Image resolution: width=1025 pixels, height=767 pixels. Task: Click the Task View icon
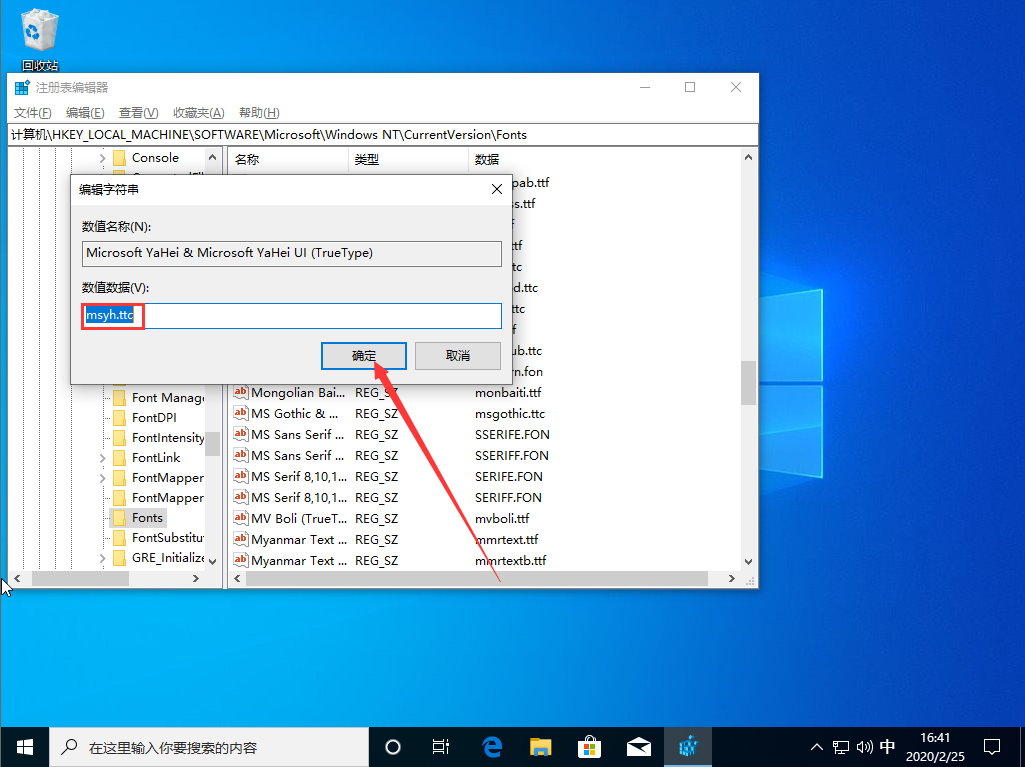(x=441, y=746)
